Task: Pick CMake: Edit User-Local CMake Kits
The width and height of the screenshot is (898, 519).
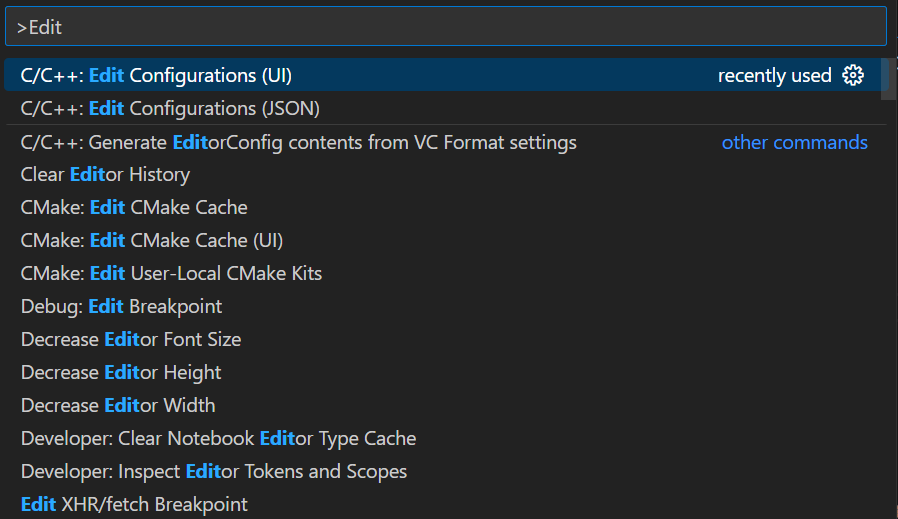Action: click(x=171, y=273)
